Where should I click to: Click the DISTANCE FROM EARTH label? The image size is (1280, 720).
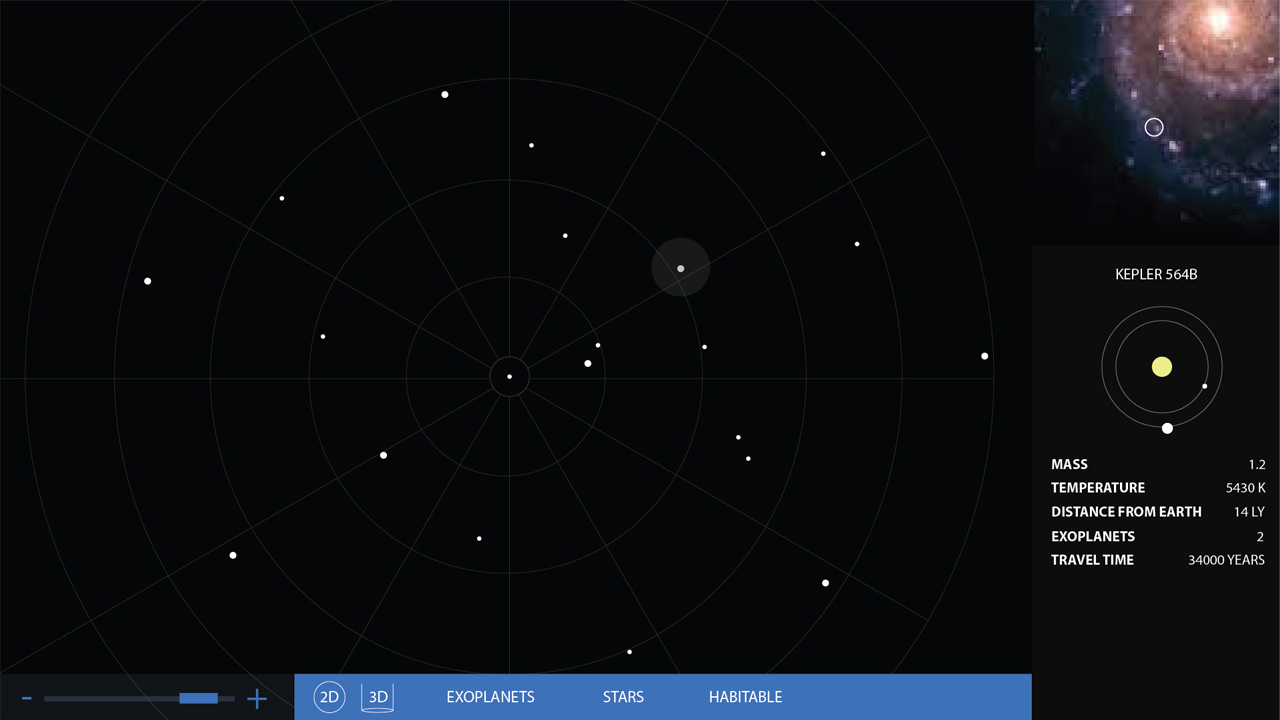1126,512
